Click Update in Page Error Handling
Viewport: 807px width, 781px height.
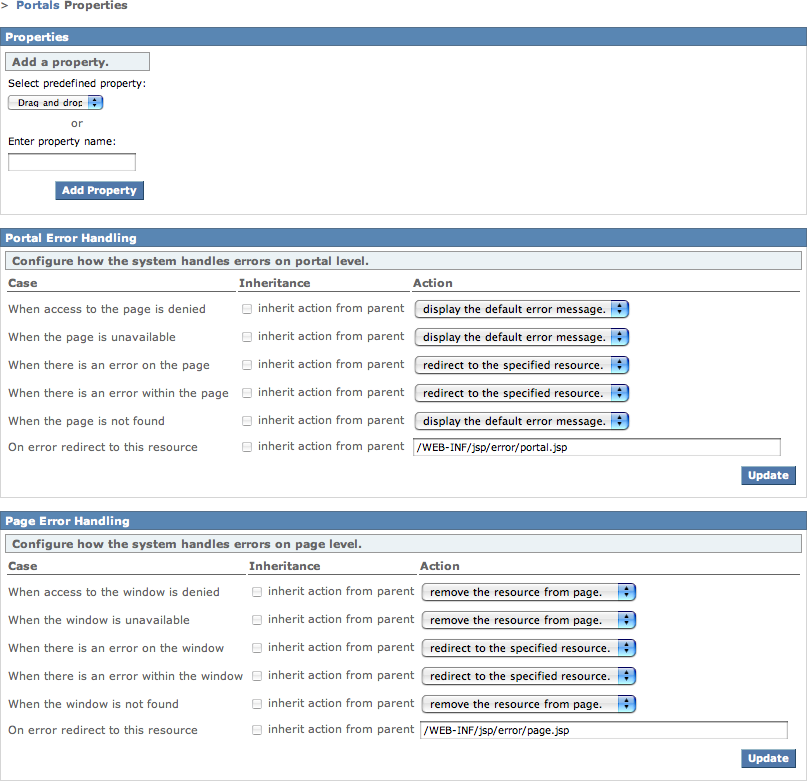(x=768, y=759)
